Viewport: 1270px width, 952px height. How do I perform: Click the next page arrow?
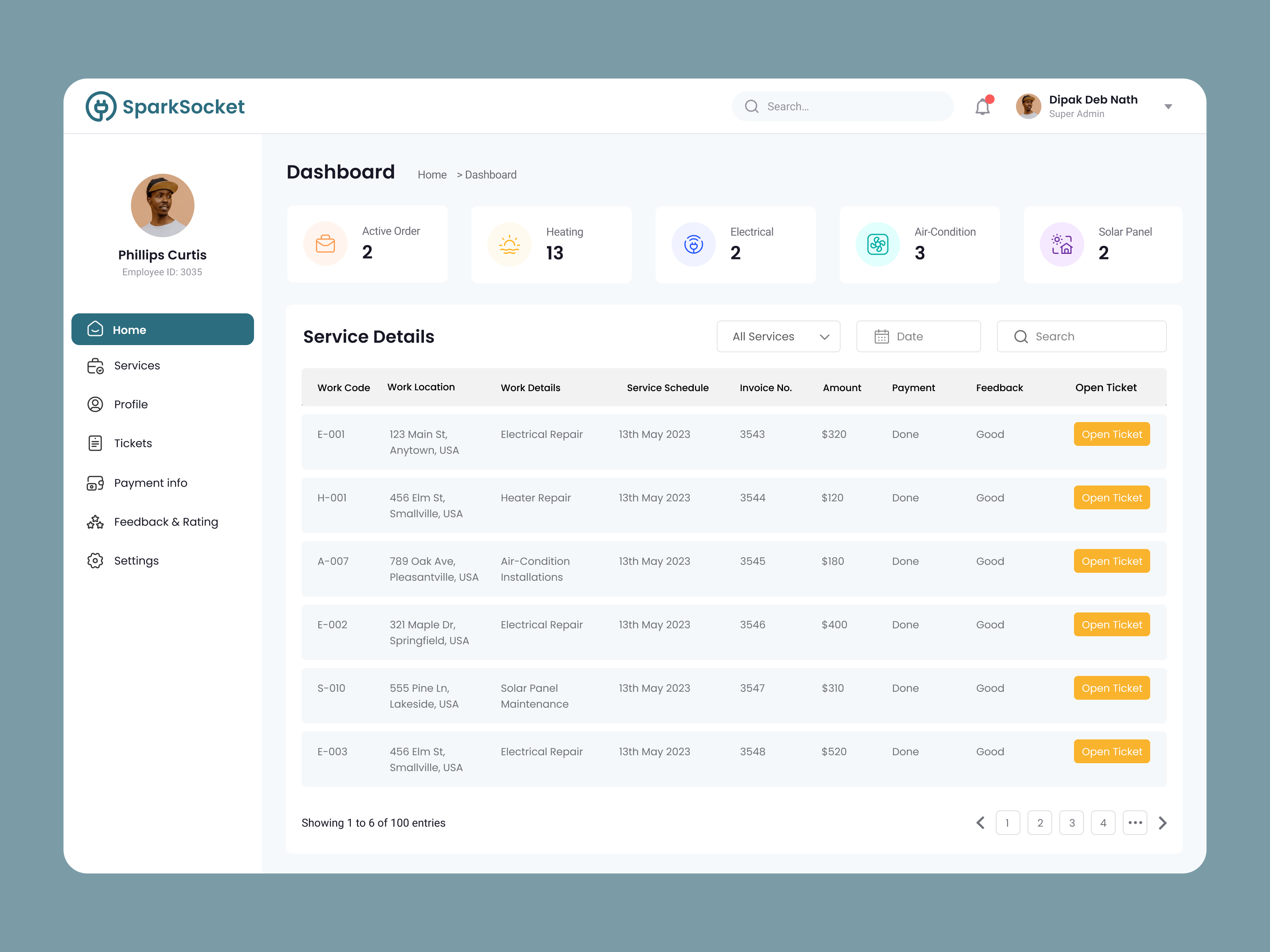1162,822
